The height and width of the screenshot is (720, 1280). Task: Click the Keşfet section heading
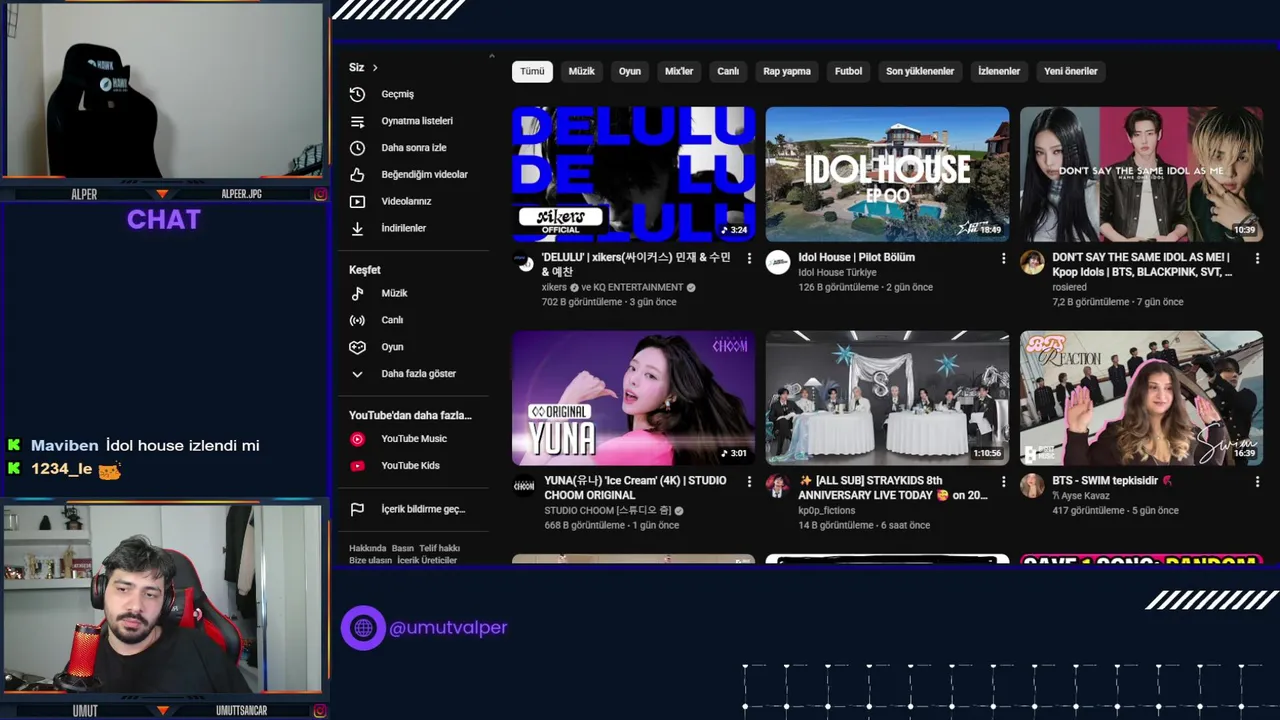365,270
